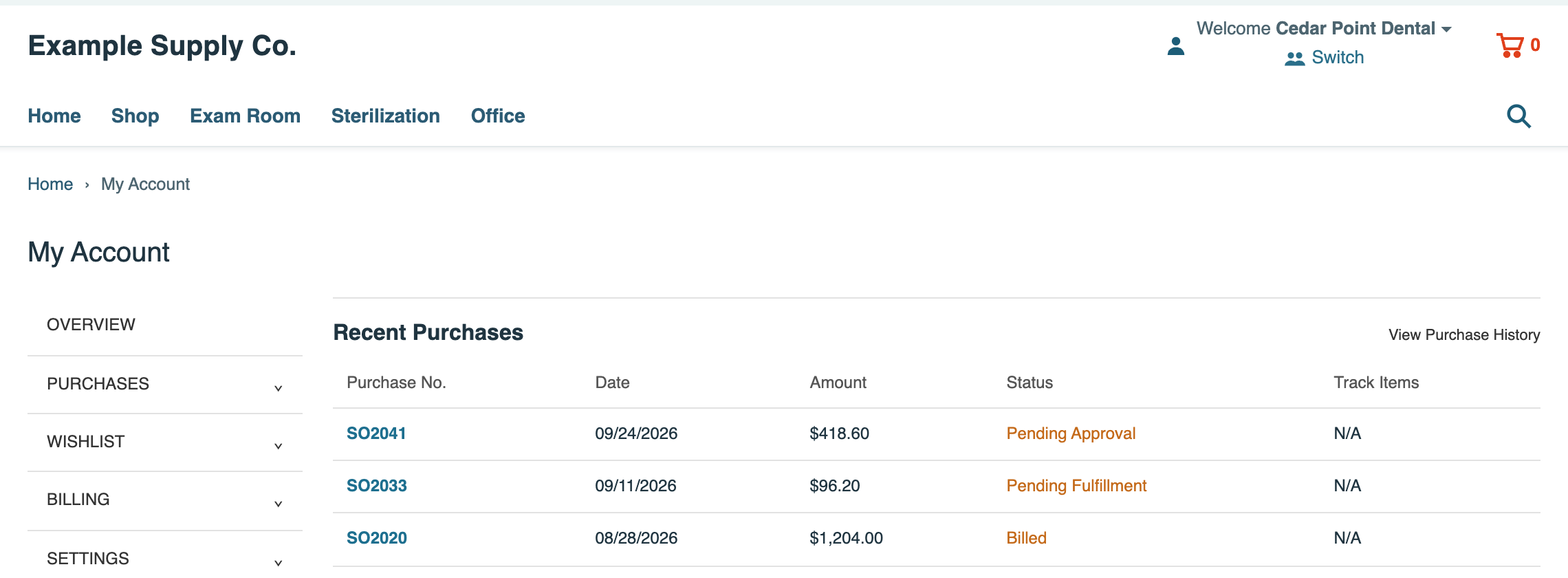Click the $1,204.00 amount cell
This screenshot has width=1568, height=578.
tap(846, 538)
